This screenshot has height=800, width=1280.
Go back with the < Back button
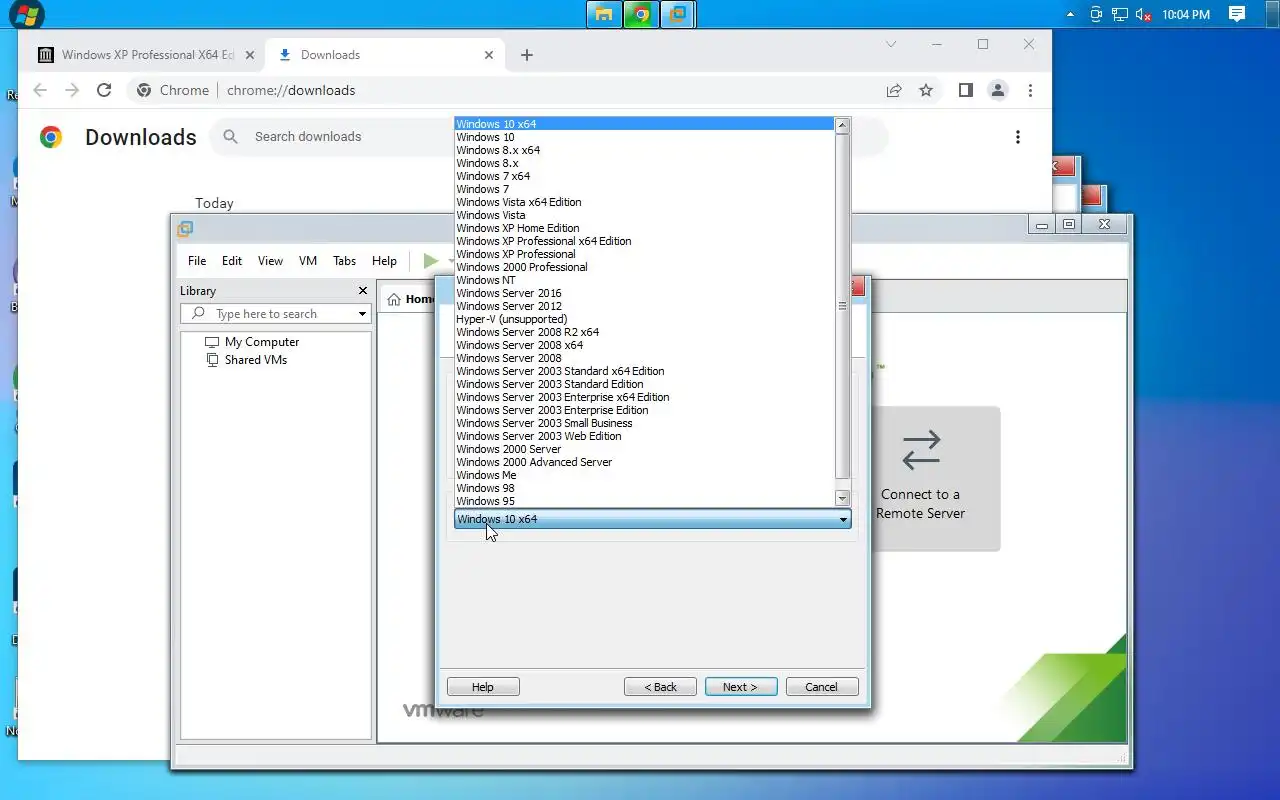pyautogui.click(x=660, y=687)
